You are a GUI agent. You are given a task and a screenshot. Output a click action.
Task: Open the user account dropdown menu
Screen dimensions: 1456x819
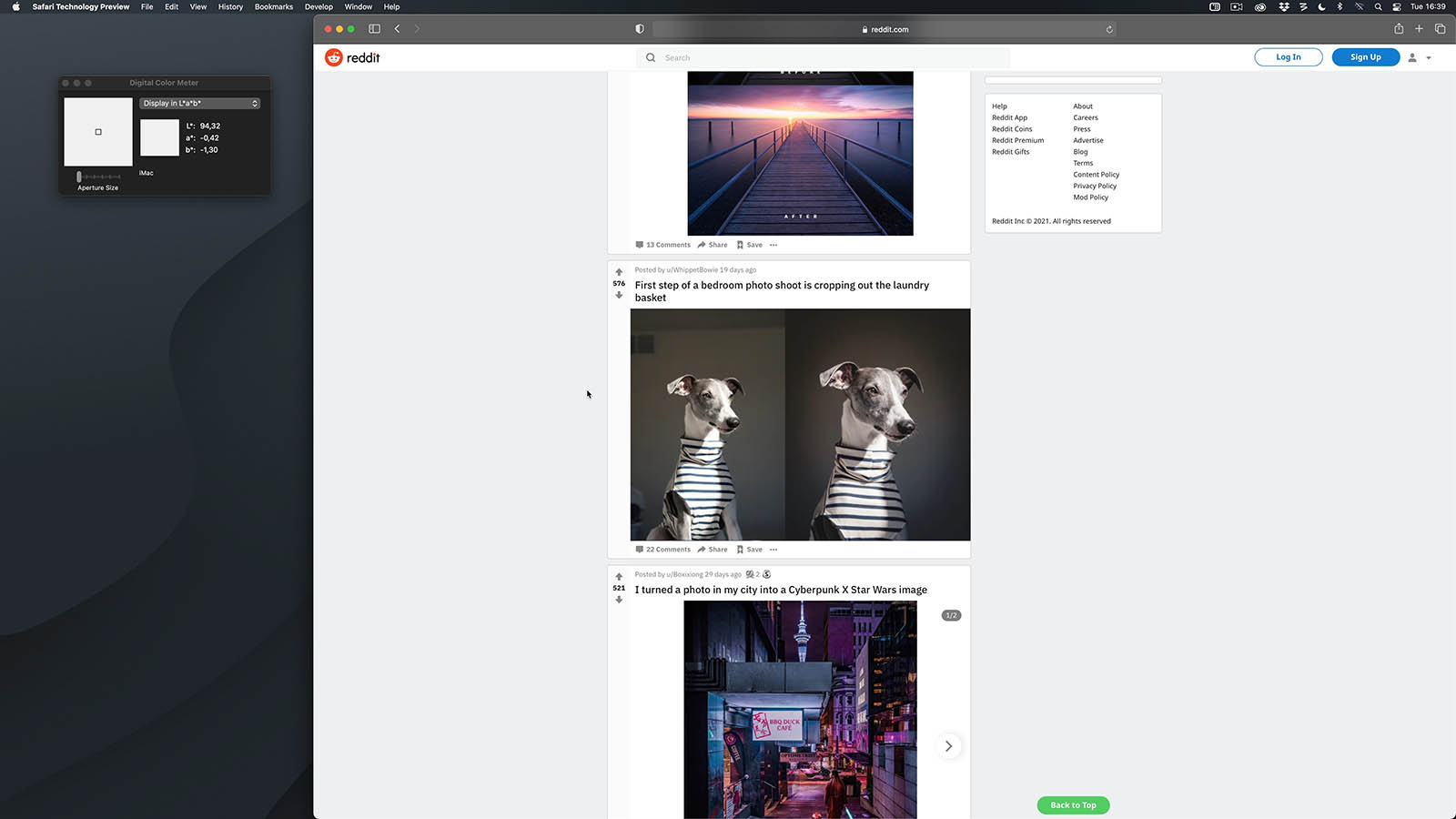pos(1420,57)
